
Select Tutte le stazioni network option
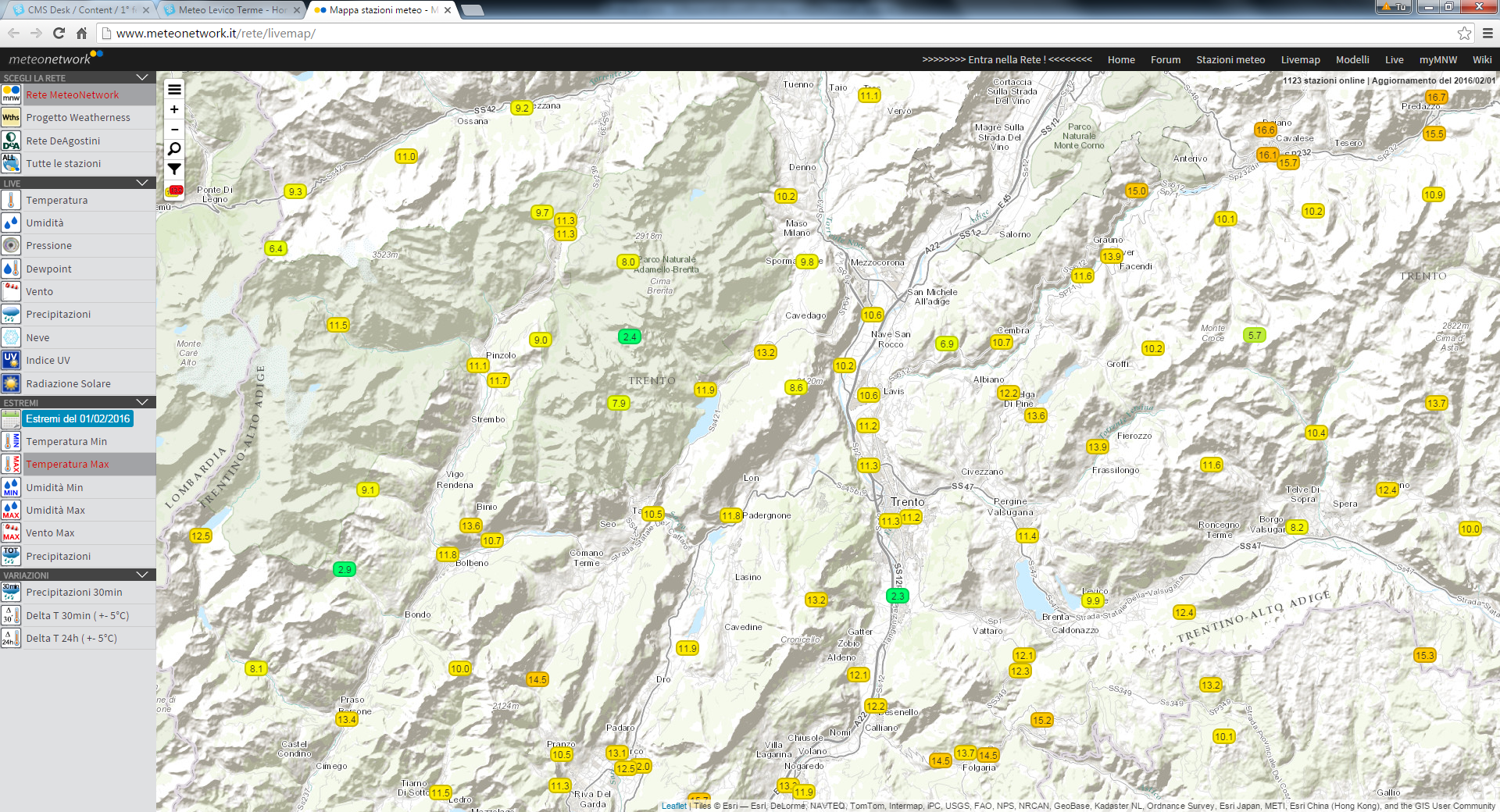coord(63,163)
